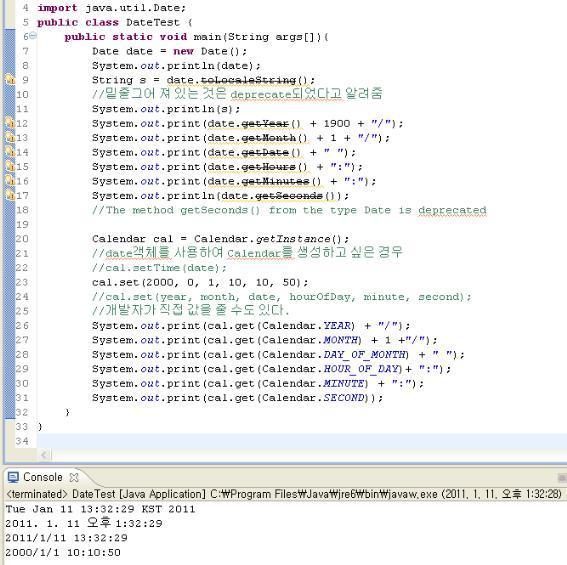Click the warning marker beside line 16
The height and width of the screenshot is (565, 567).
point(10,181)
